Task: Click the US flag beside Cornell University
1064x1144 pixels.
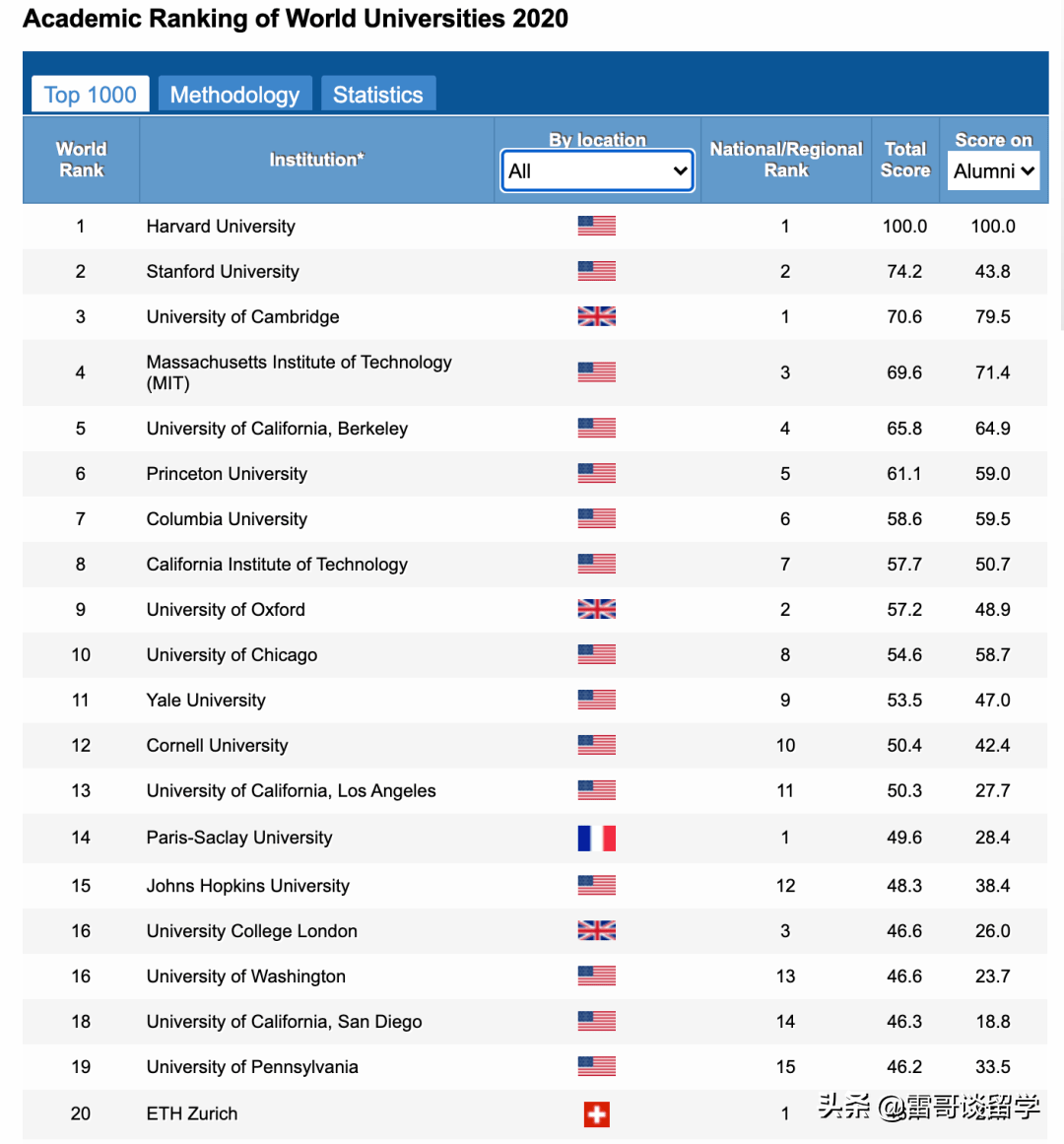Action: point(597,745)
